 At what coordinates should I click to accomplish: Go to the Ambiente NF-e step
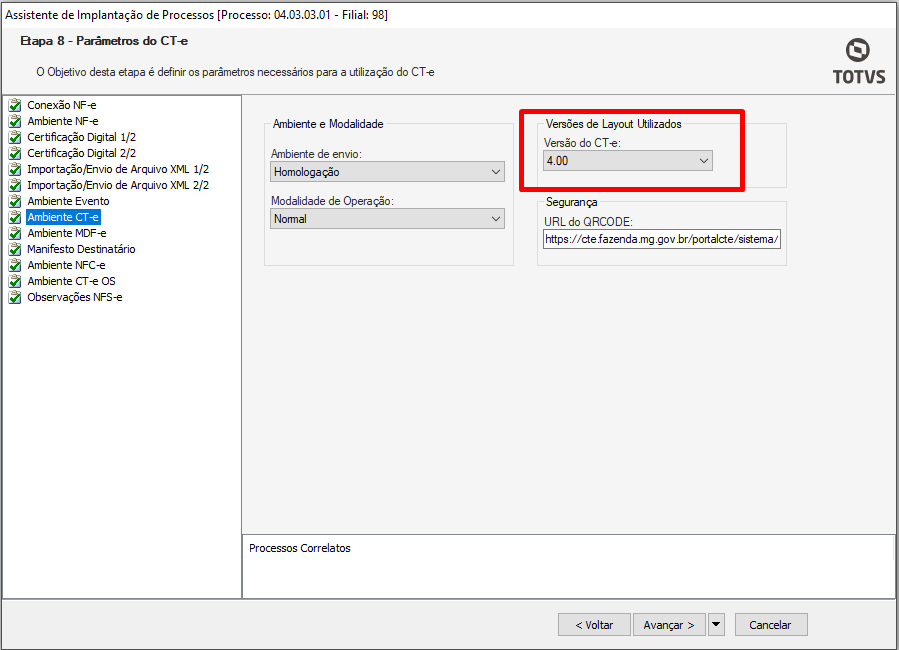(x=62, y=121)
